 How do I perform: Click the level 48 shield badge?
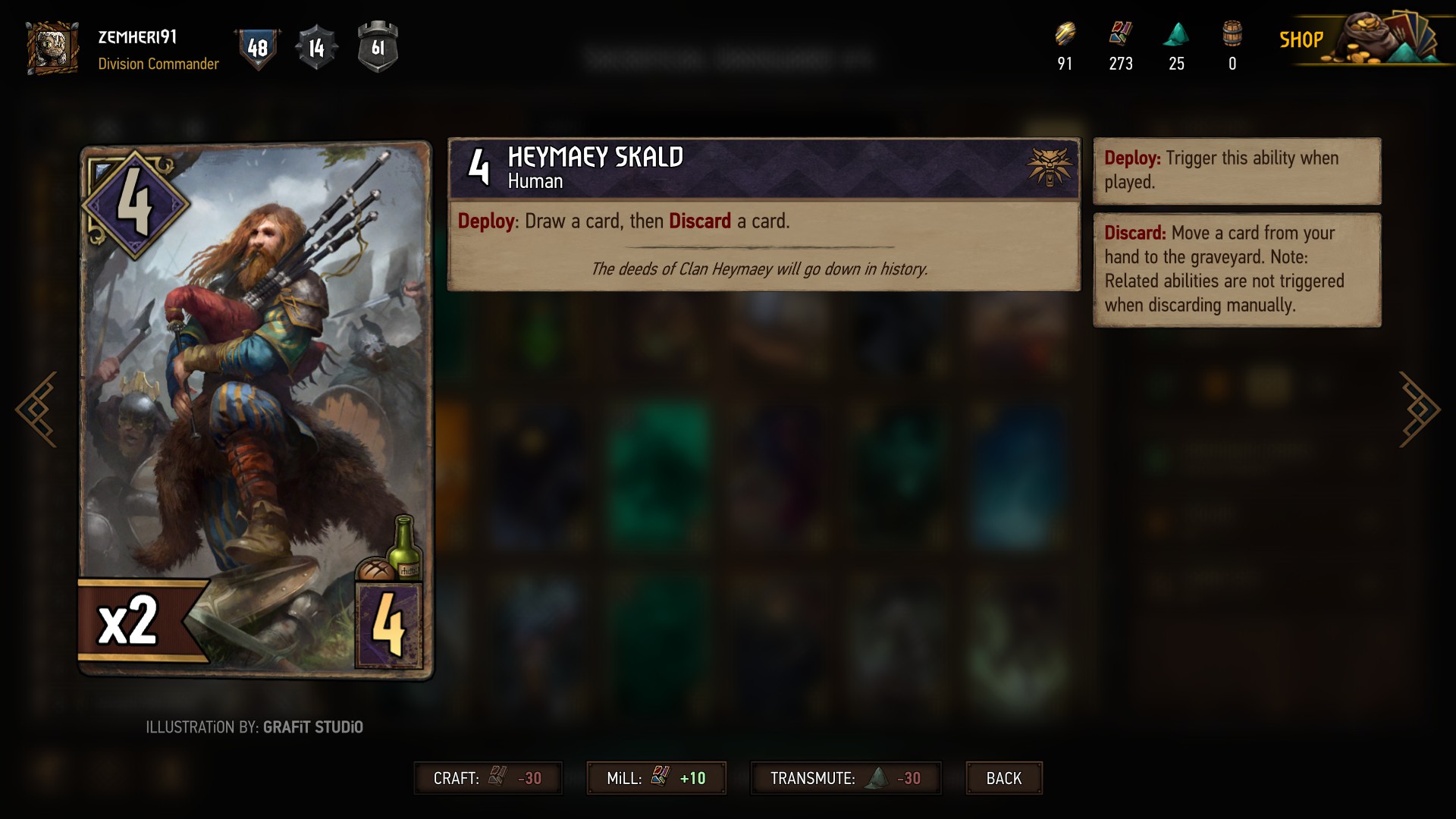258,48
